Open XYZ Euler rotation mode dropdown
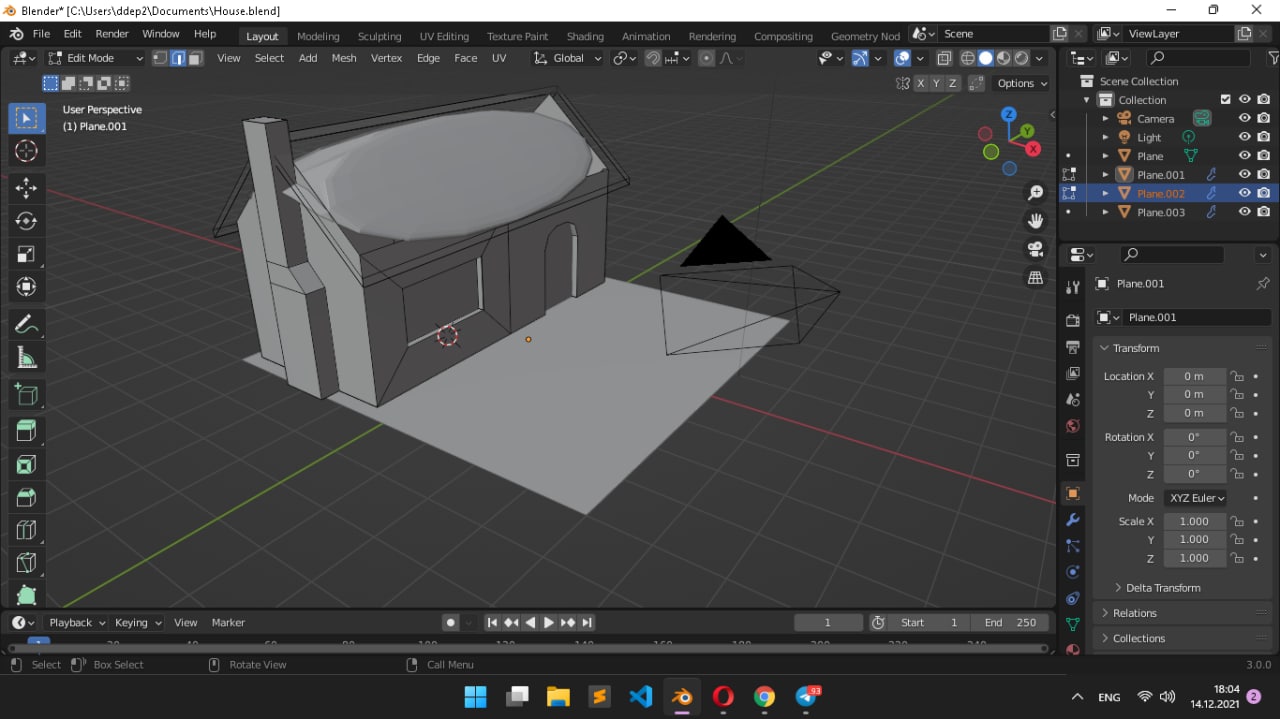This screenshot has width=1280, height=719. click(x=1195, y=498)
